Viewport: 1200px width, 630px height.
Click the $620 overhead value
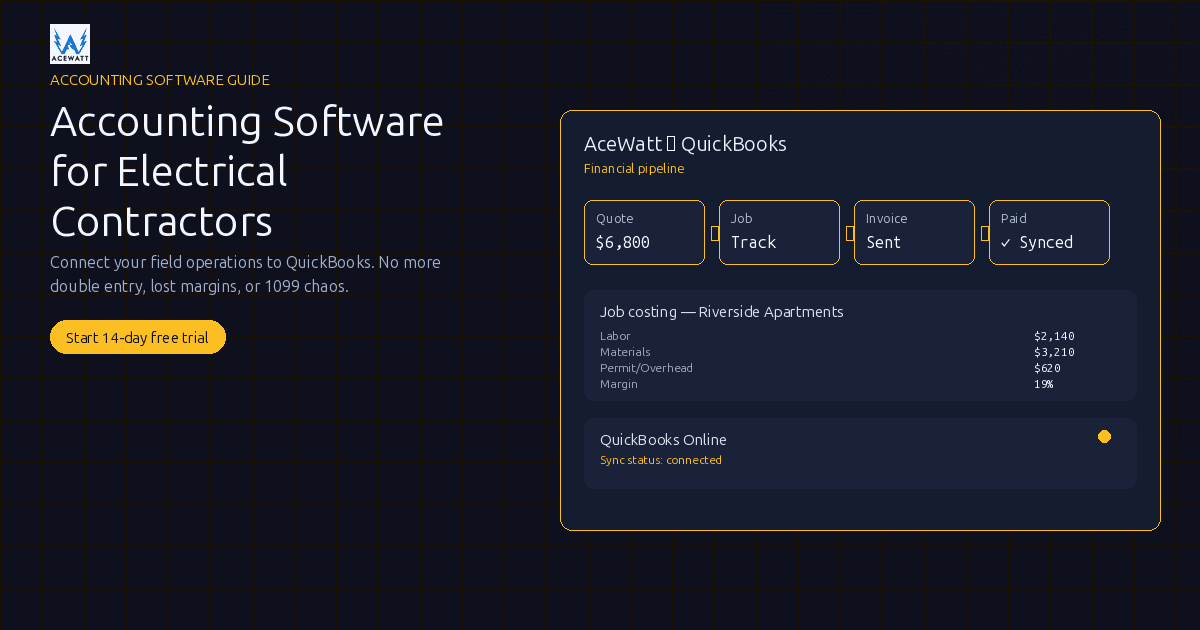click(x=1047, y=368)
